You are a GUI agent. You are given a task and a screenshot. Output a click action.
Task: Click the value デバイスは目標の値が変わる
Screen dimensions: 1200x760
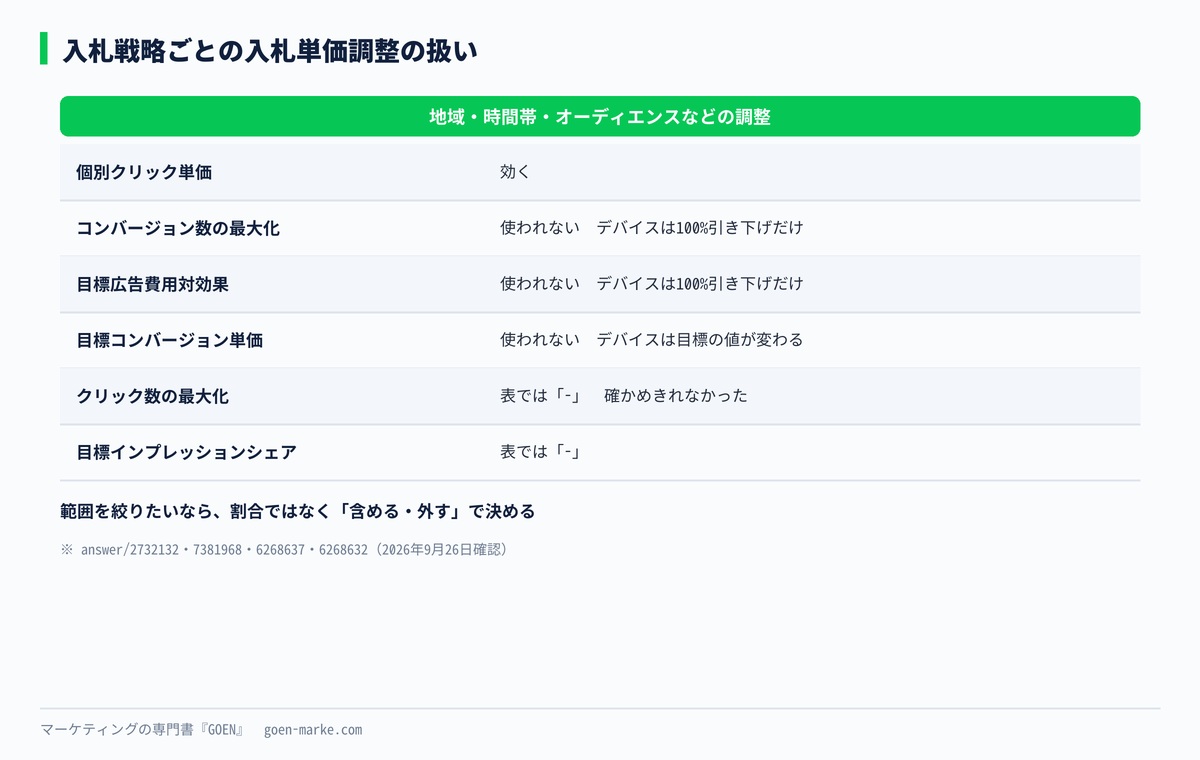pyautogui.click(x=700, y=340)
